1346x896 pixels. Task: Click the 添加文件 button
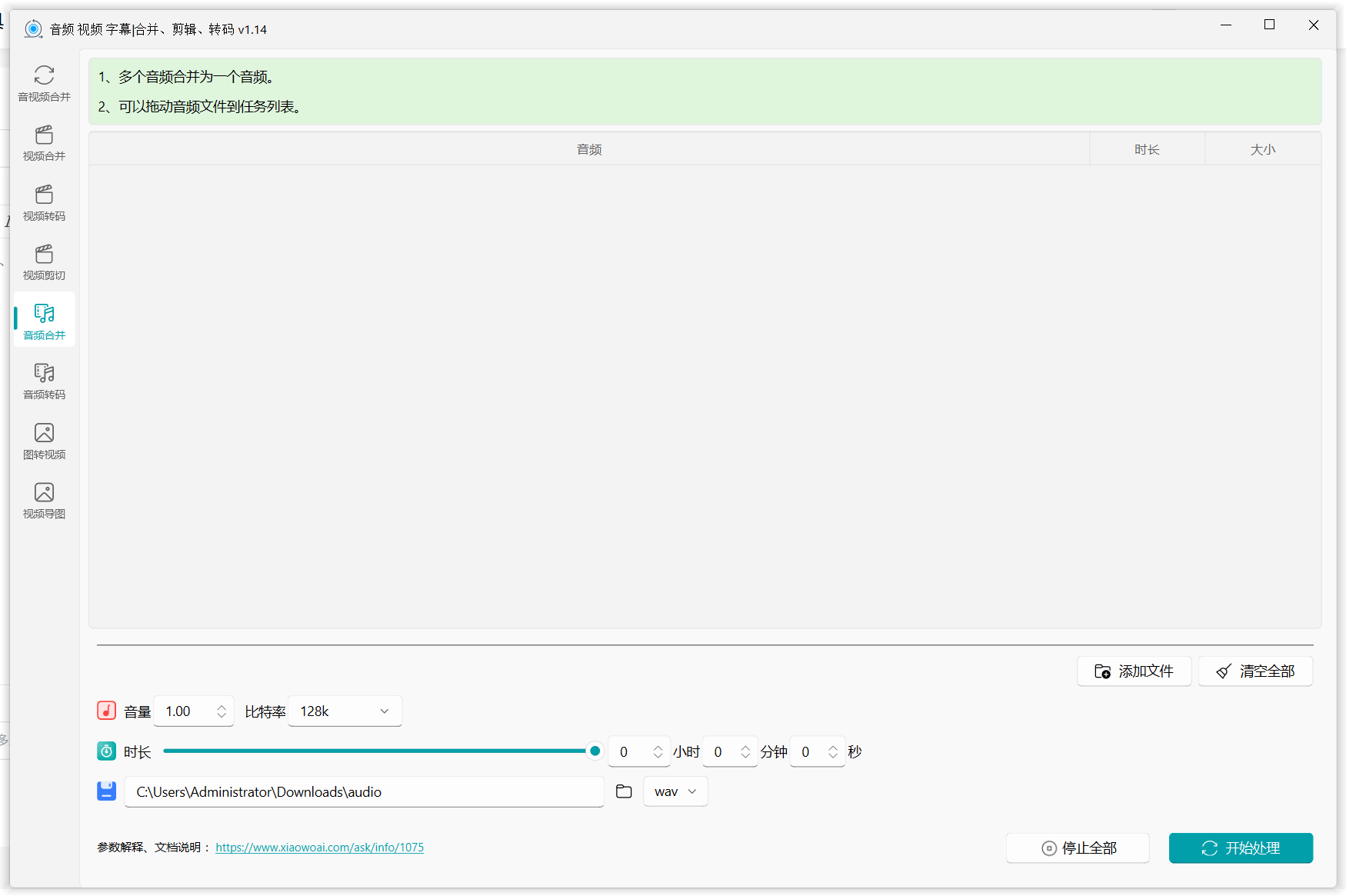(x=1134, y=671)
